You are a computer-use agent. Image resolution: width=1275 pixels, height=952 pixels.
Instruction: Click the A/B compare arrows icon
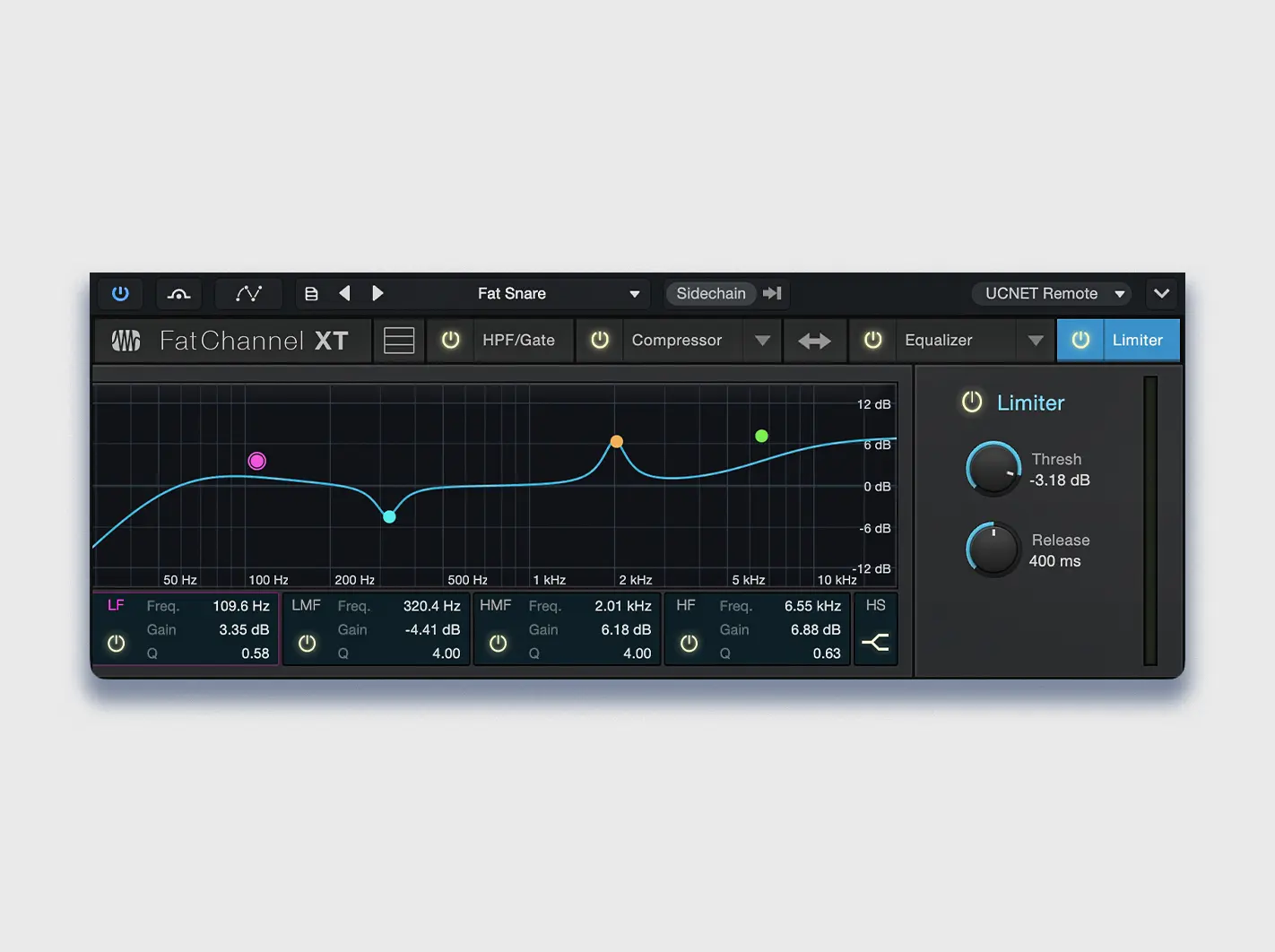click(x=814, y=340)
